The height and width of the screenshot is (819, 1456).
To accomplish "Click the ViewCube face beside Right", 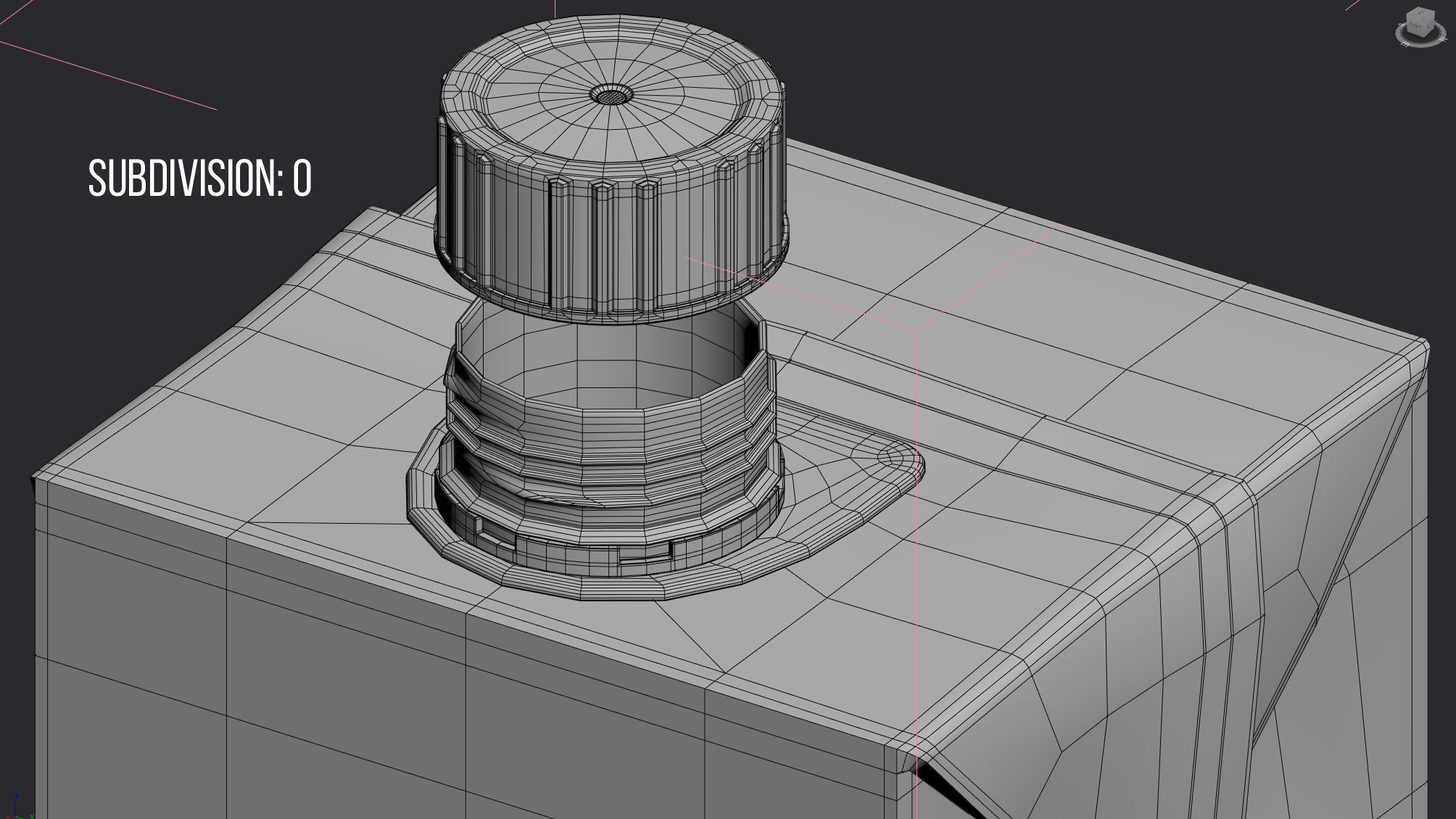I will click(x=1429, y=25).
